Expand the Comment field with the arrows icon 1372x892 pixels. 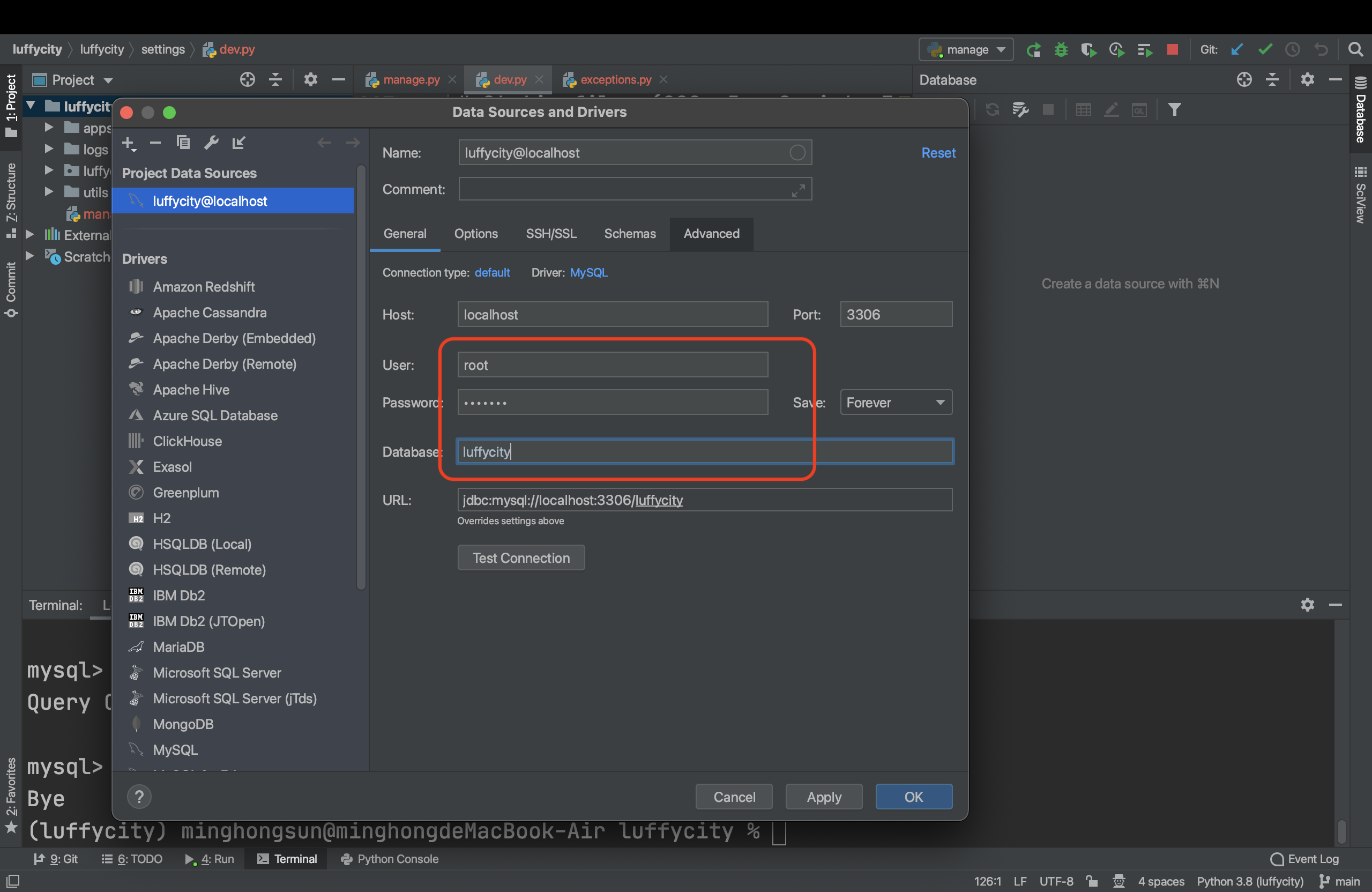[799, 190]
